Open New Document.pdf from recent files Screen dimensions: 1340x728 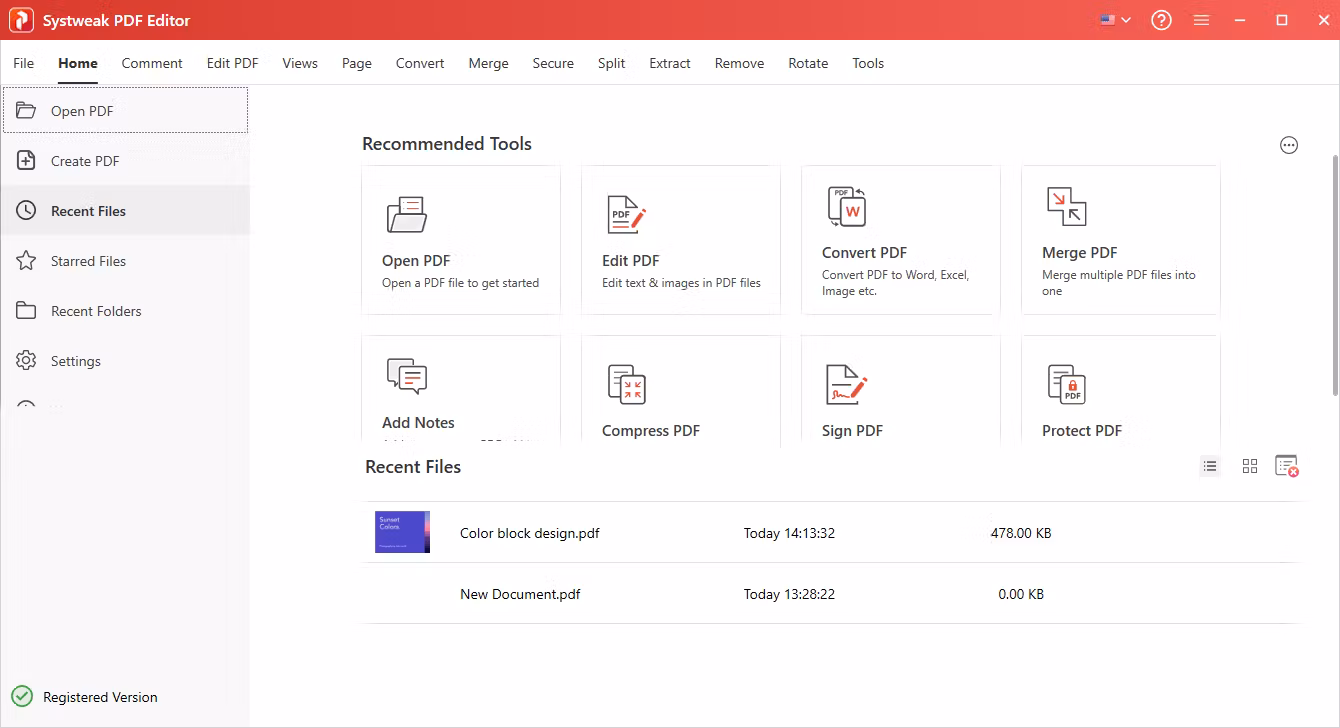click(x=520, y=594)
